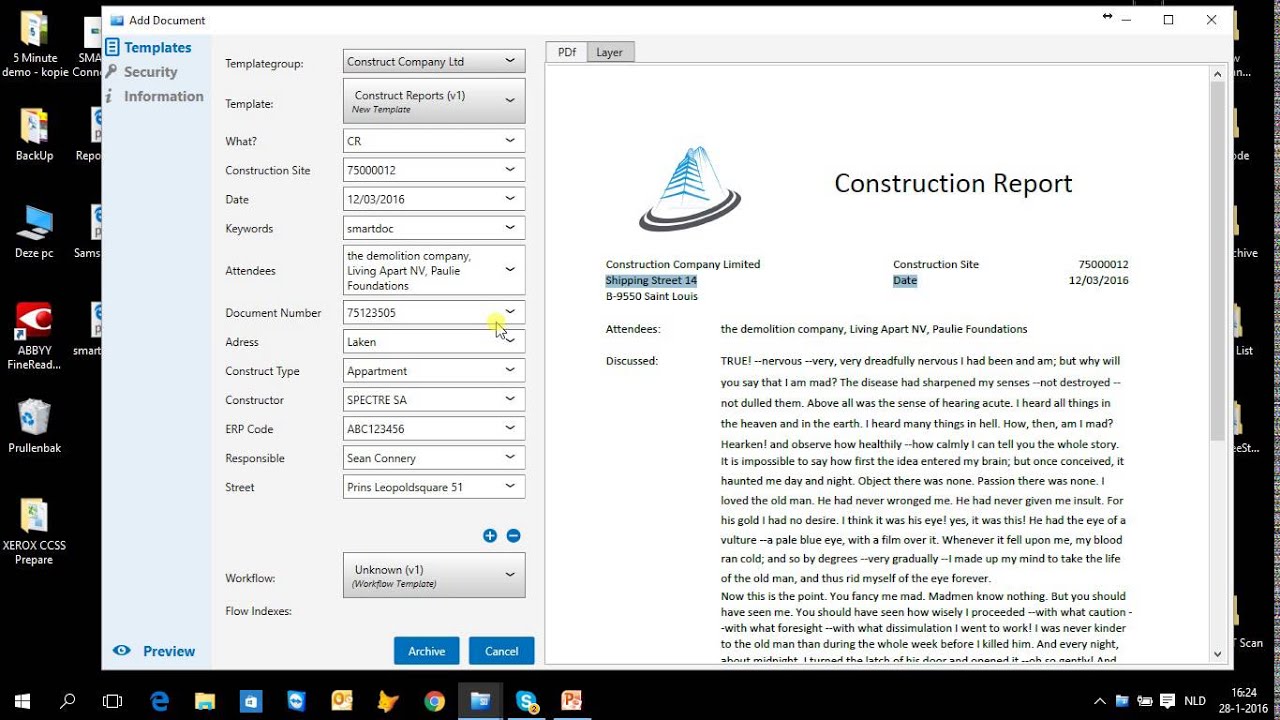Open File Explorer from taskbar
This screenshot has width=1280, height=720.
click(x=205, y=701)
